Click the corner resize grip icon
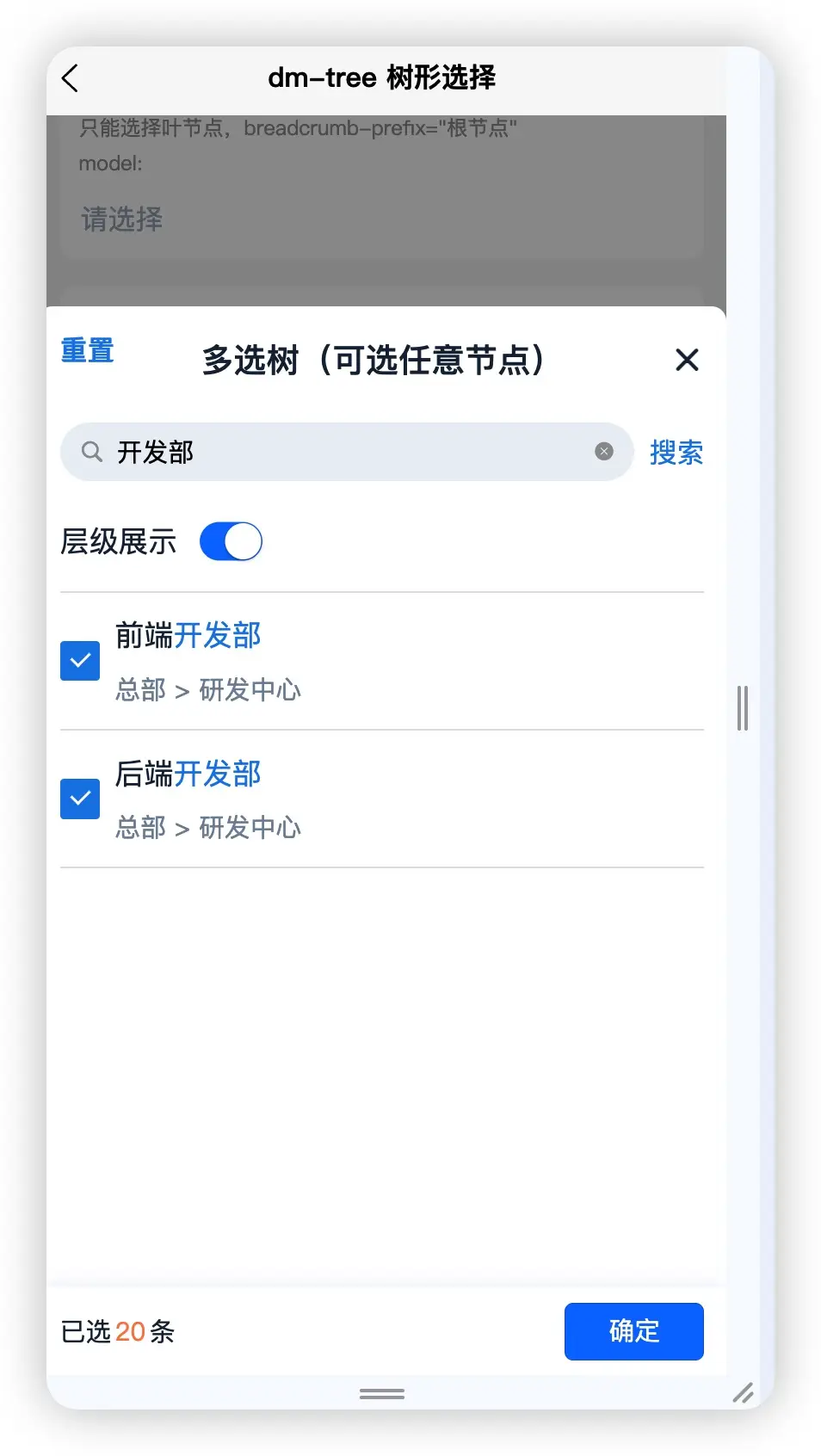The height and width of the screenshot is (1456, 821). click(x=744, y=1392)
